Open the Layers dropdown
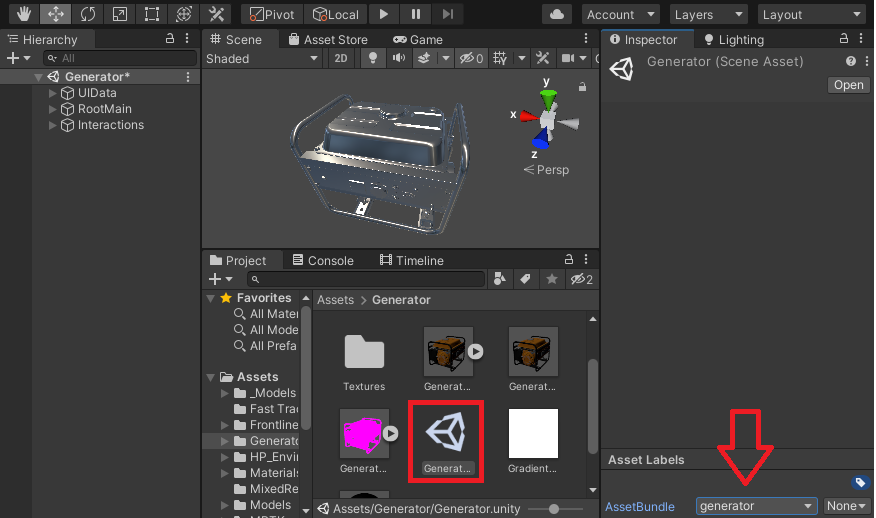This screenshot has height=518, width=876. click(x=708, y=15)
